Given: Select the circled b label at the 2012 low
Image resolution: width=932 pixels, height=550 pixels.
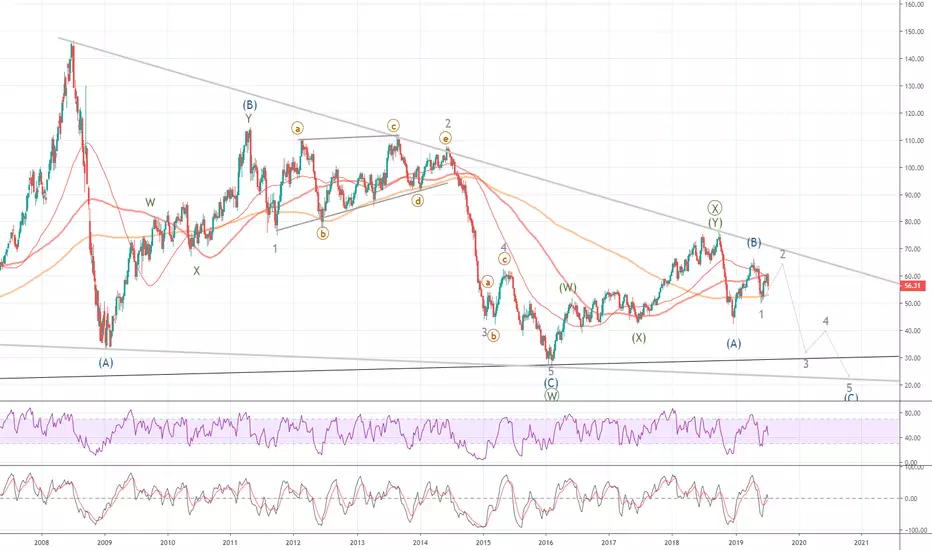Looking at the screenshot, I should [323, 234].
